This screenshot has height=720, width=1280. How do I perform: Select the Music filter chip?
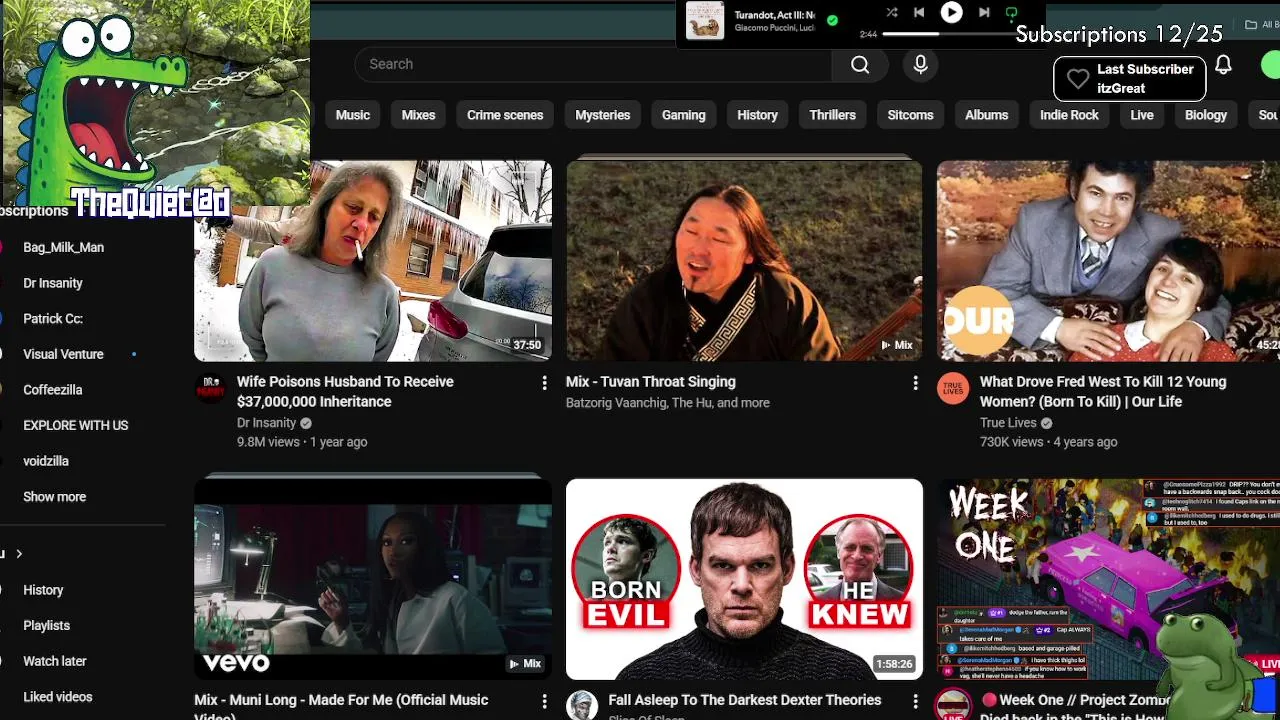[353, 115]
